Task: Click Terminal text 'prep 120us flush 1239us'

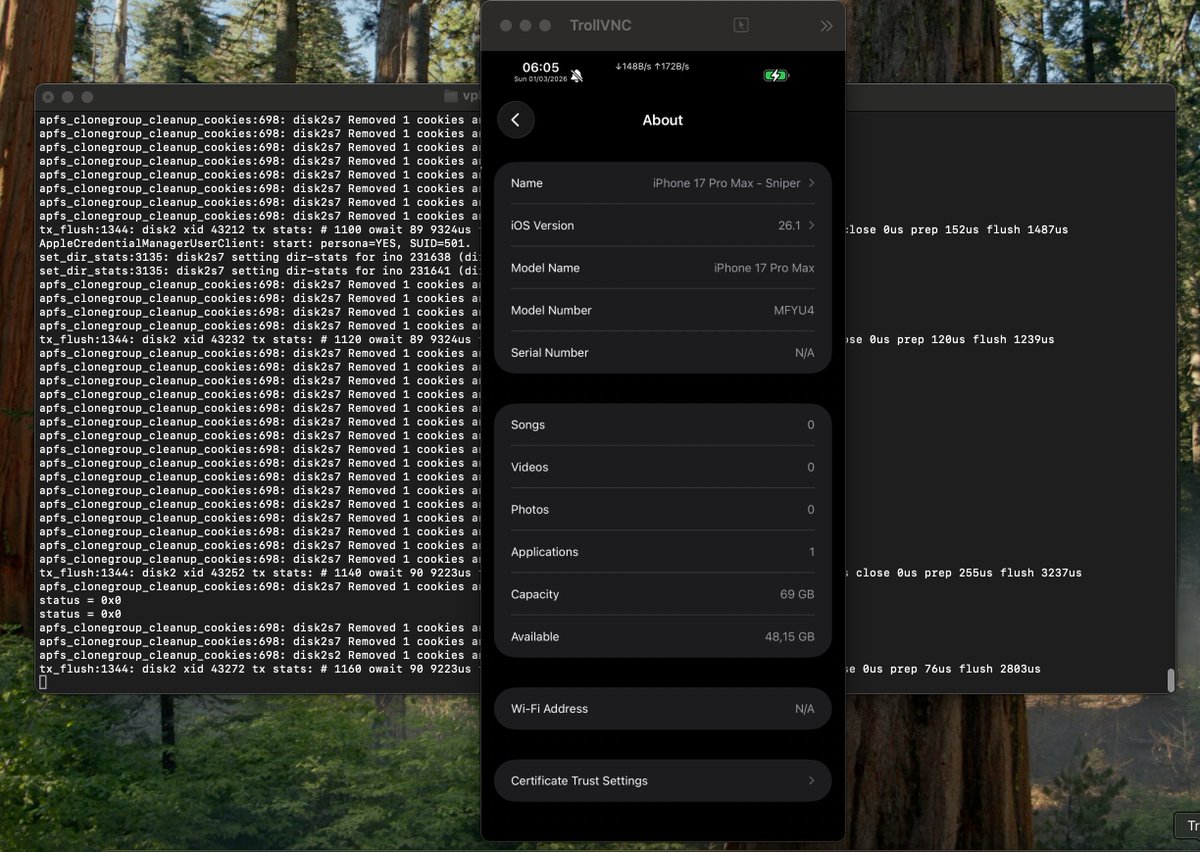Action: click(975, 339)
